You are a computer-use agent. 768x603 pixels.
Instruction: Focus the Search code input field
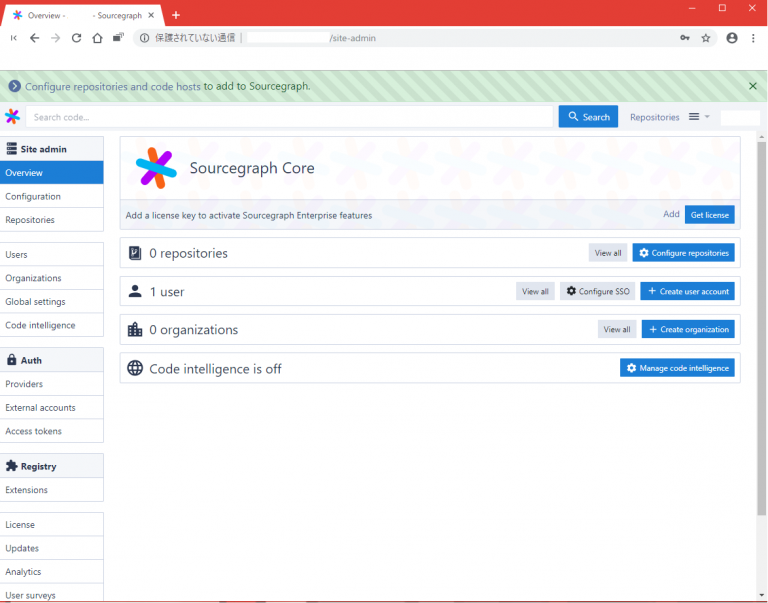click(290, 117)
